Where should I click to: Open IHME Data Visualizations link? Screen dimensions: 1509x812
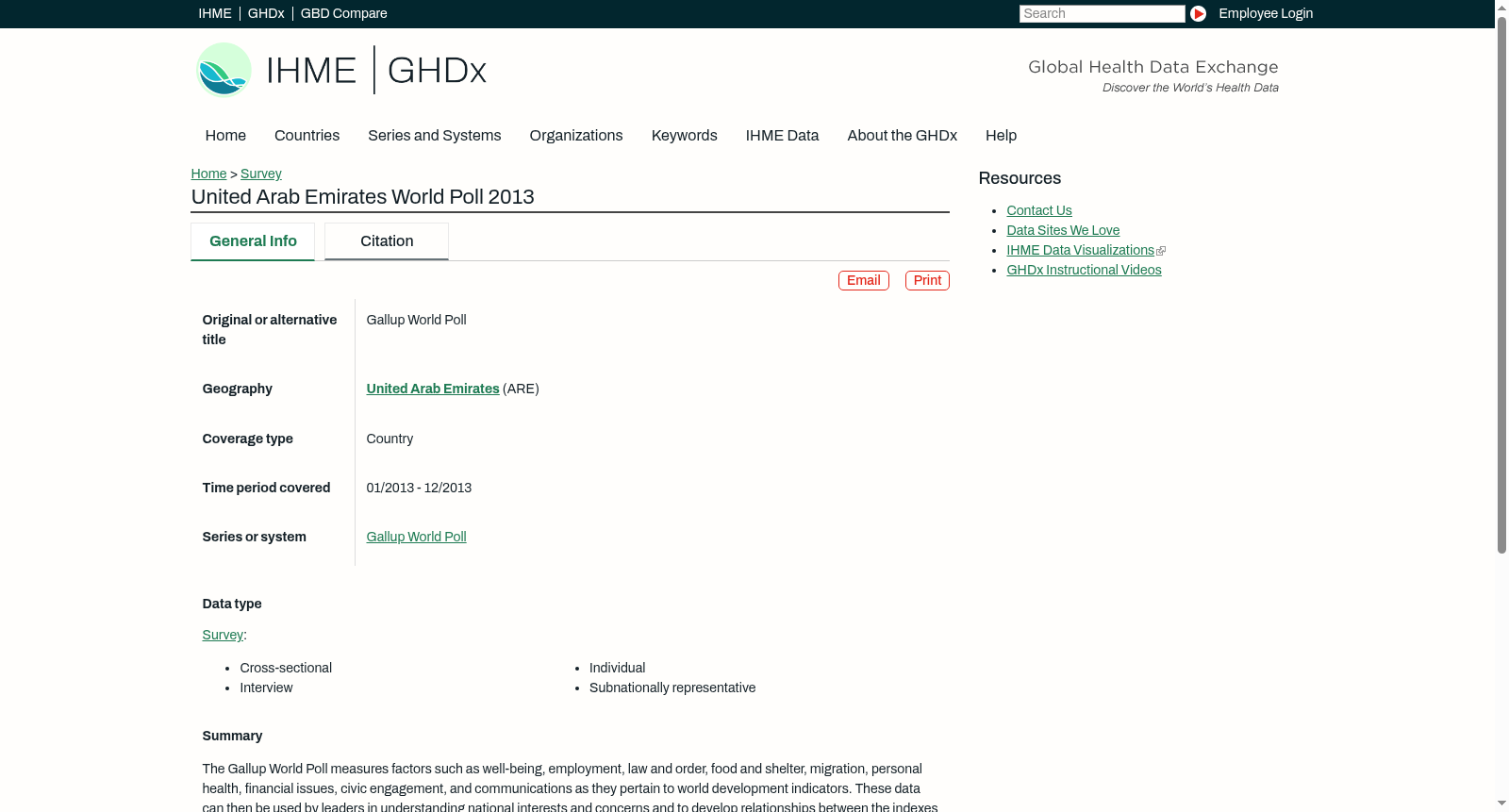[1080, 250]
